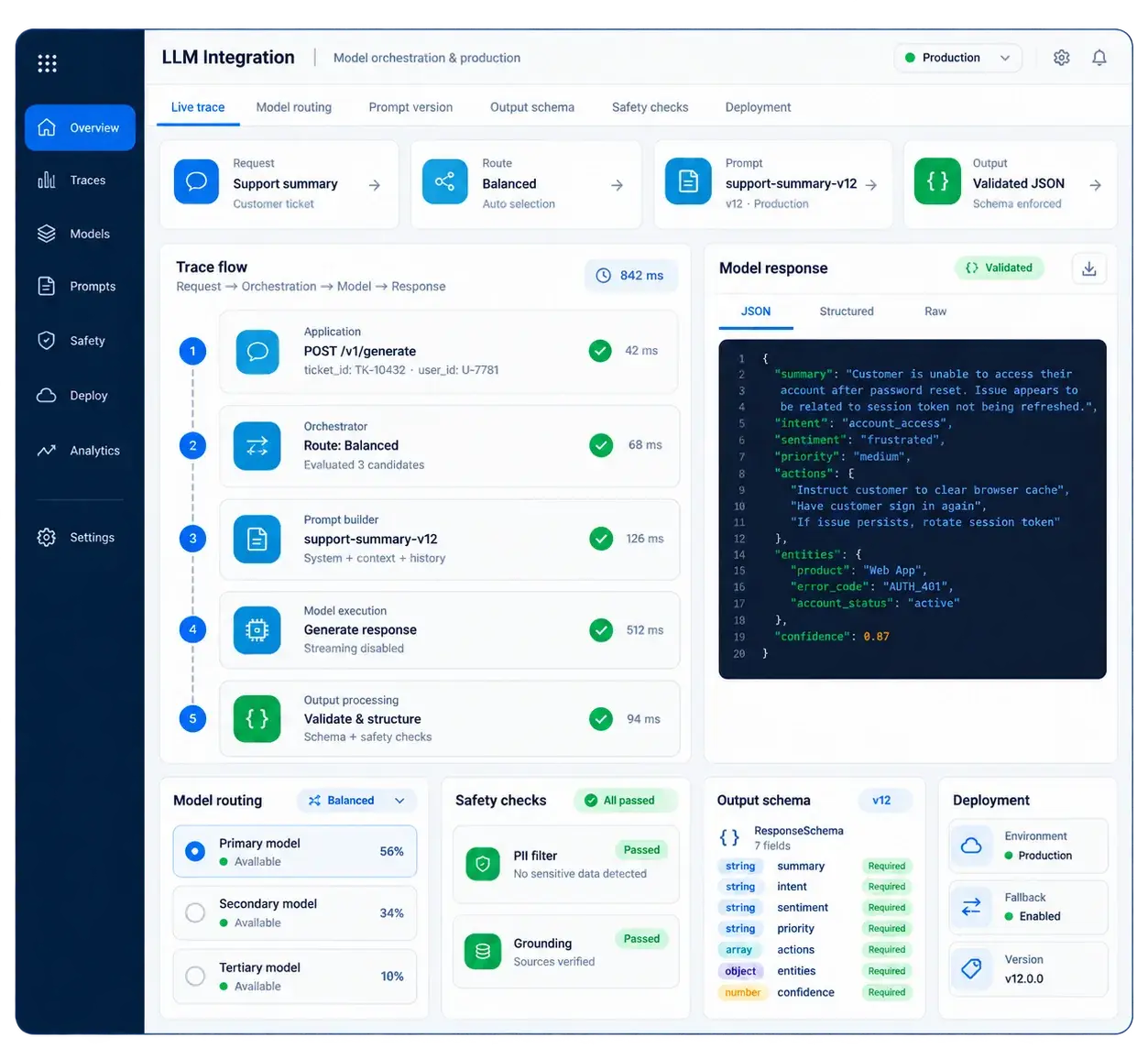Click the ResponseSchema braces icon
Screen dimensions: 1148x1048
click(729, 837)
